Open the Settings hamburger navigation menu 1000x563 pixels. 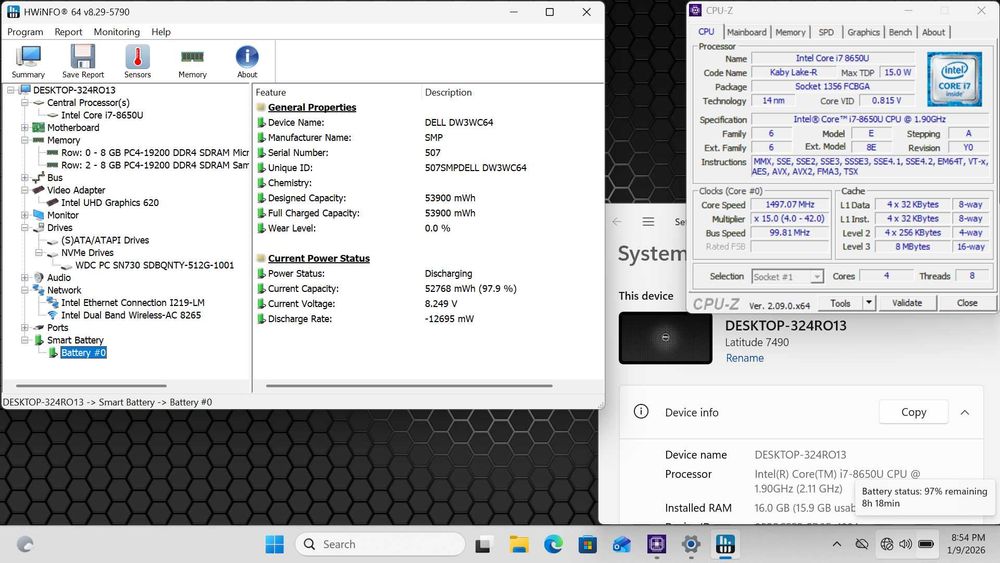649,222
